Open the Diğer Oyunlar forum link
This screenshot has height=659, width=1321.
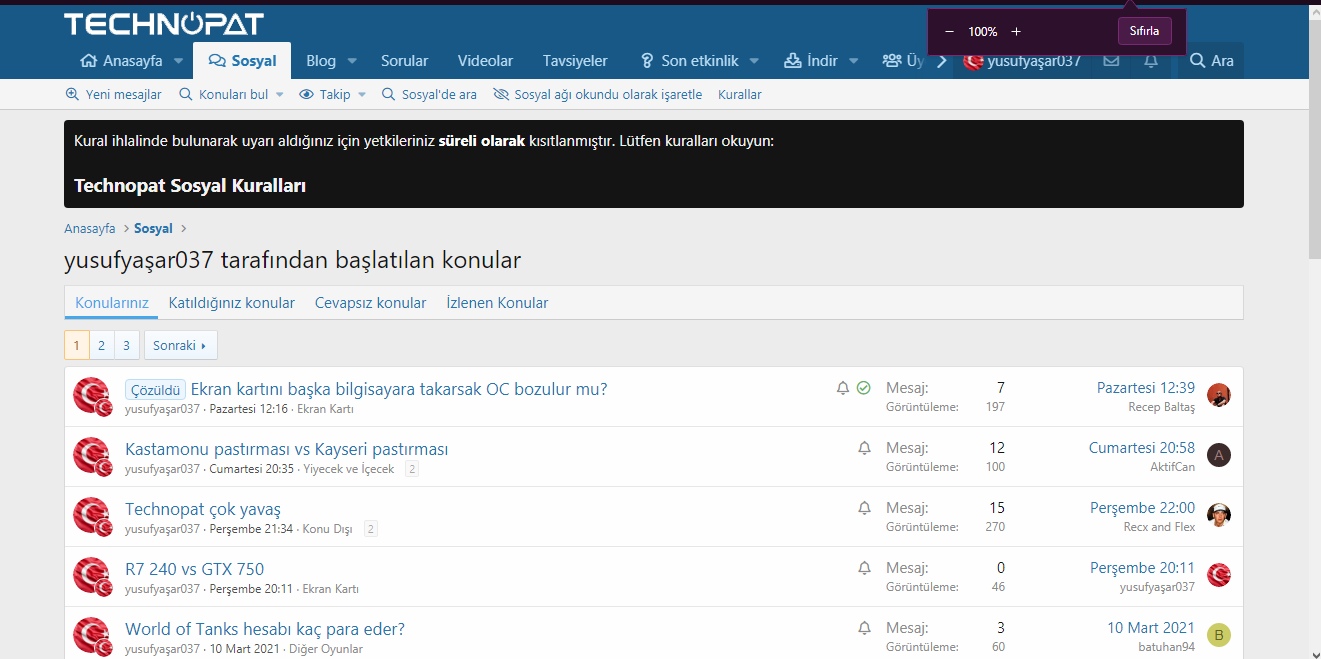326,649
